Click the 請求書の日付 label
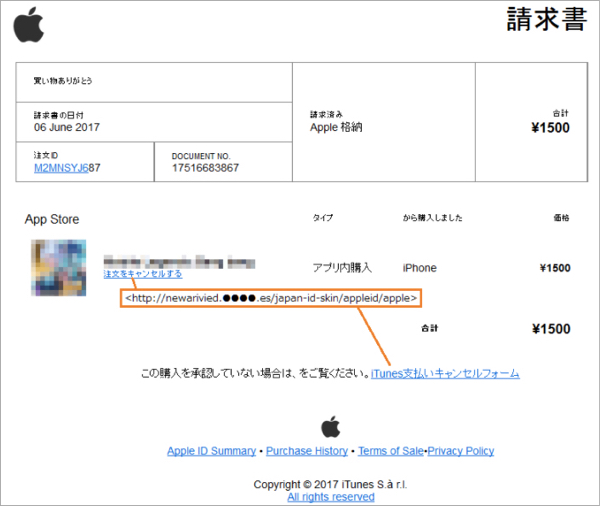The width and height of the screenshot is (600, 506). pyautogui.click(x=59, y=115)
